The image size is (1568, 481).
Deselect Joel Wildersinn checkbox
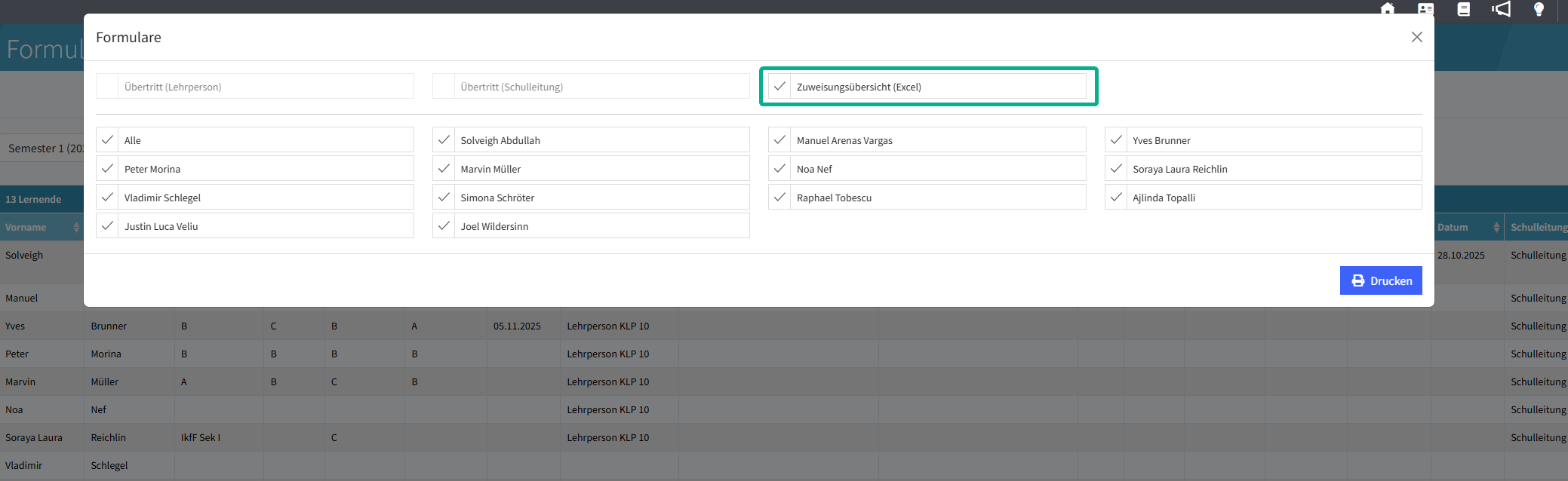click(x=444, y=226)
